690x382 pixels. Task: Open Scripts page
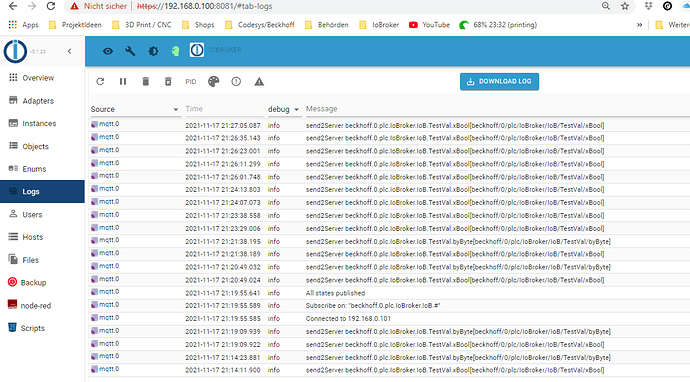click(x=42, y=328)
